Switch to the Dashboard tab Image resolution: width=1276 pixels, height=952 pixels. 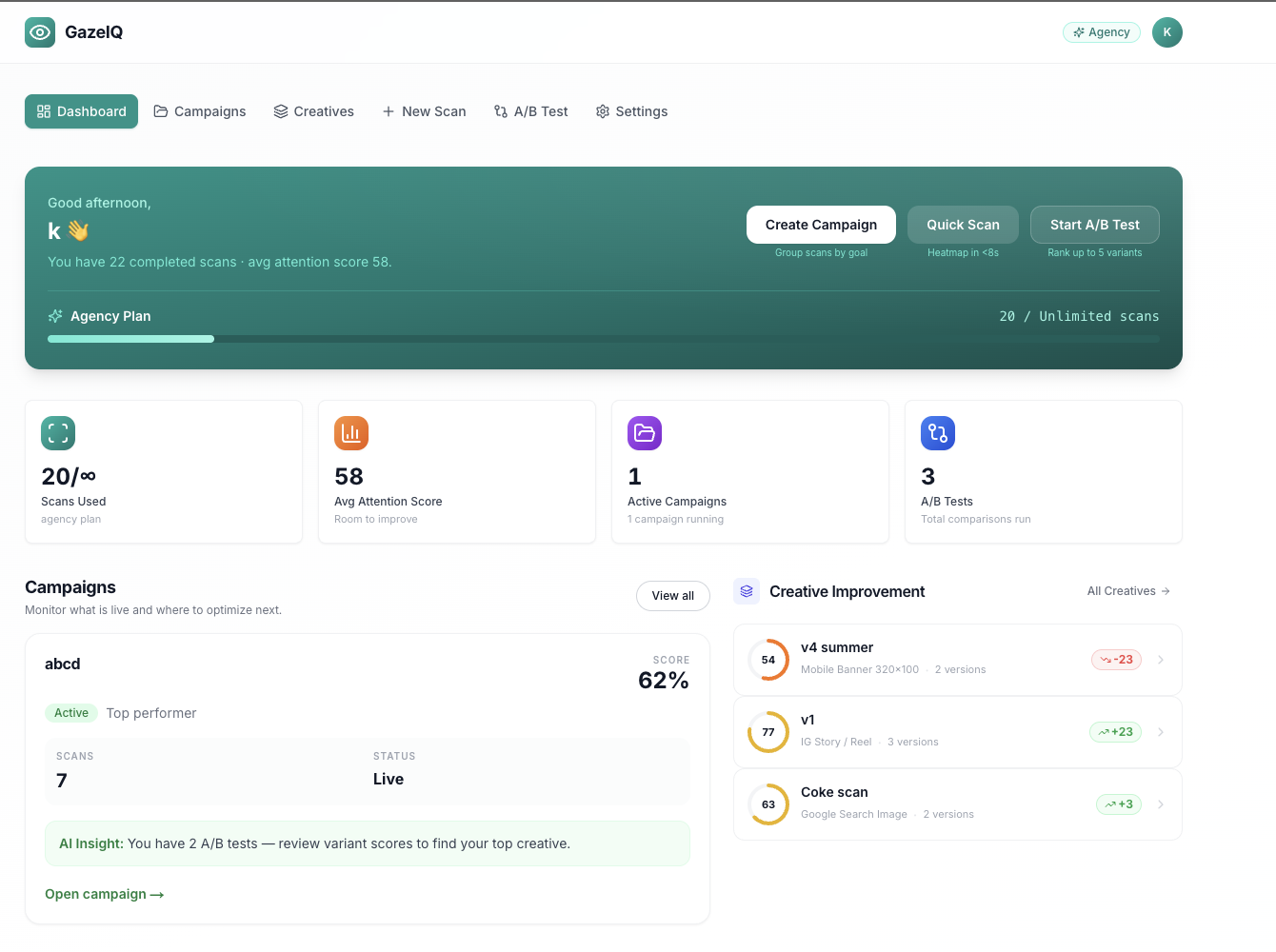coord(81,111)
